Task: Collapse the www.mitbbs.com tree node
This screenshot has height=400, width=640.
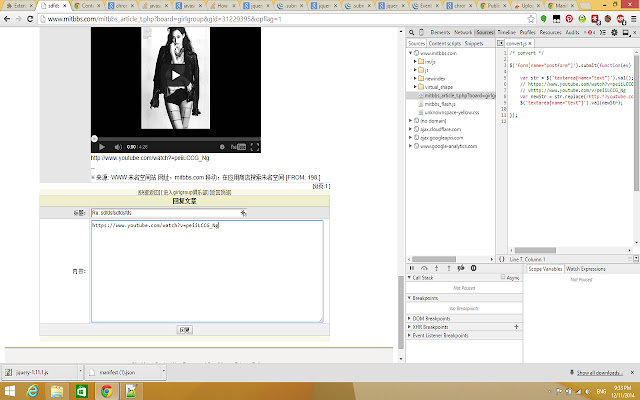Action: tap(410, 53)
